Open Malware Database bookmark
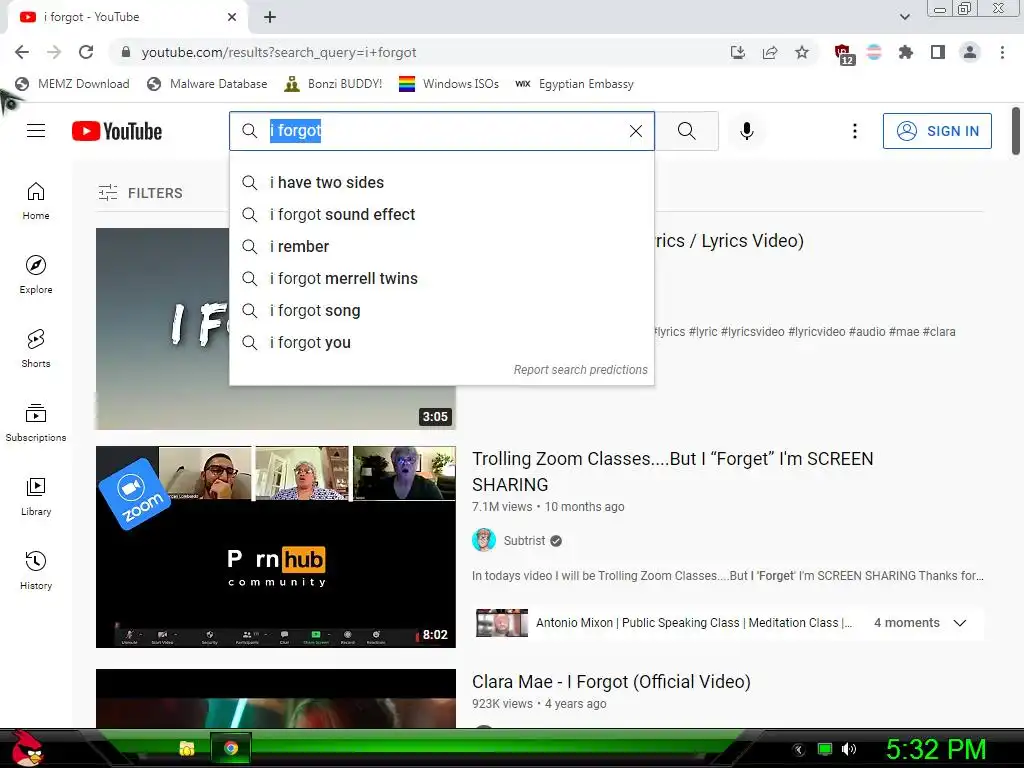 point(208,84)
